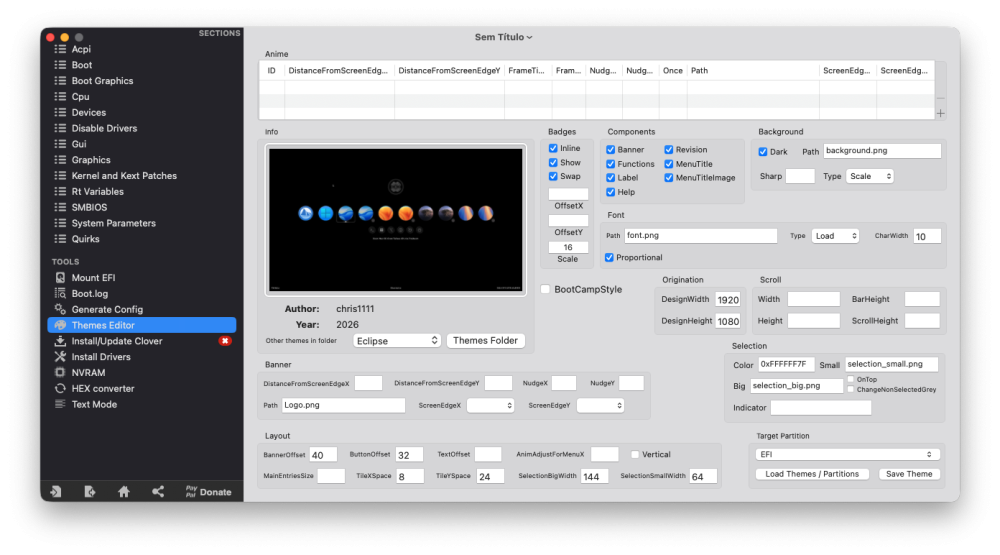Open the Banner ScreenEdgeY dropdown
The width and height of the screenshot is (1000, 555).
(599, 405)
